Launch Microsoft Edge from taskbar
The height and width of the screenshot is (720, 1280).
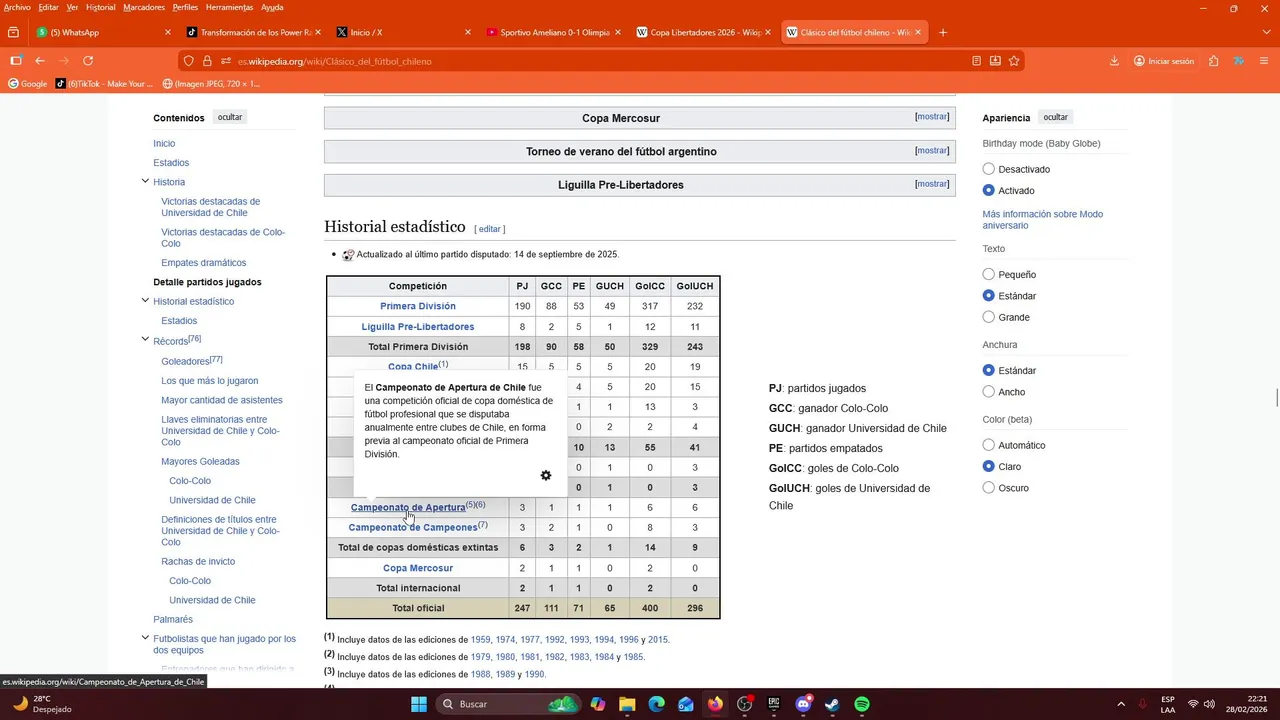(656, 704)
